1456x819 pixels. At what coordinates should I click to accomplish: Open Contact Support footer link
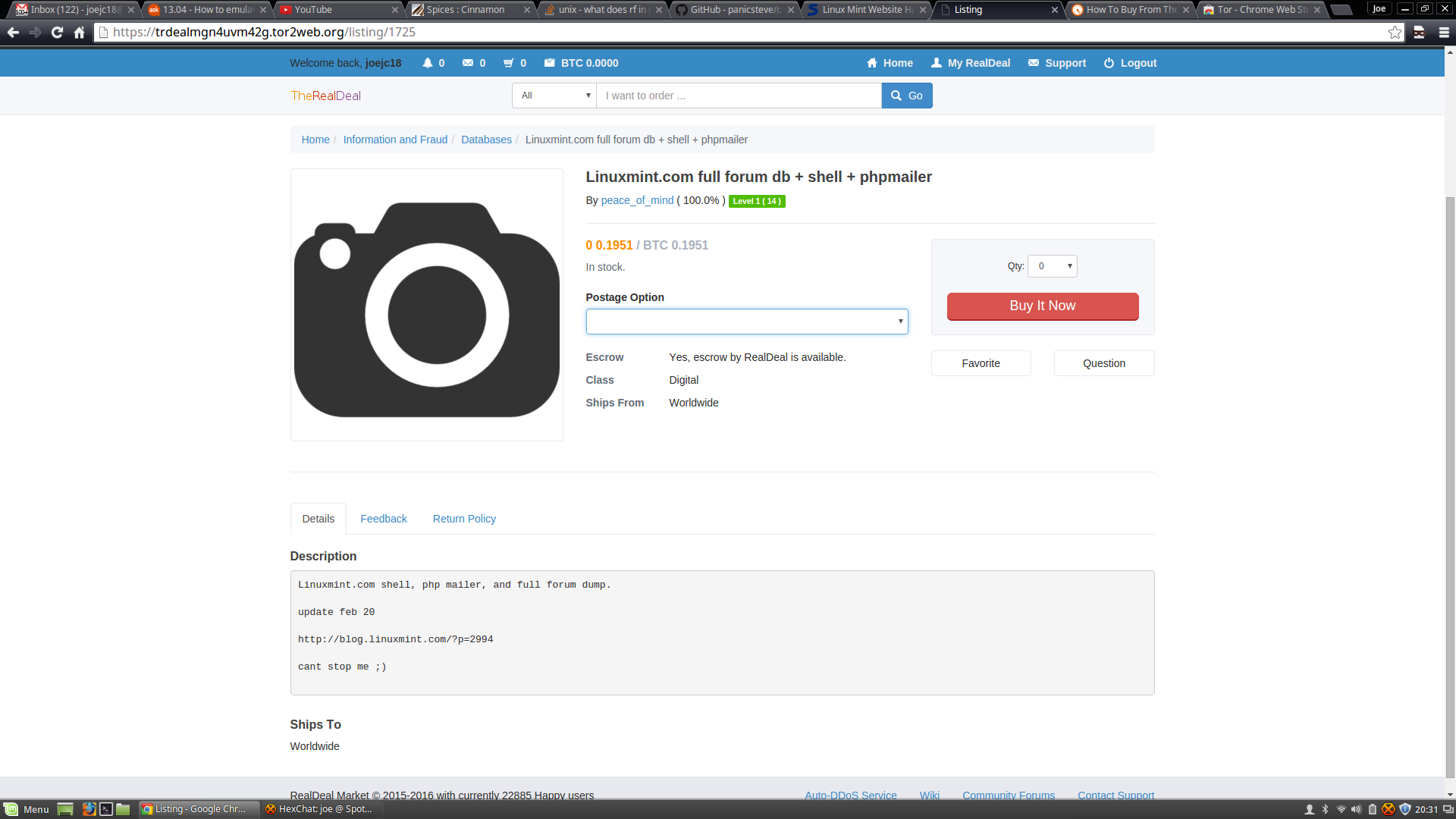(x=1116, y=795)
